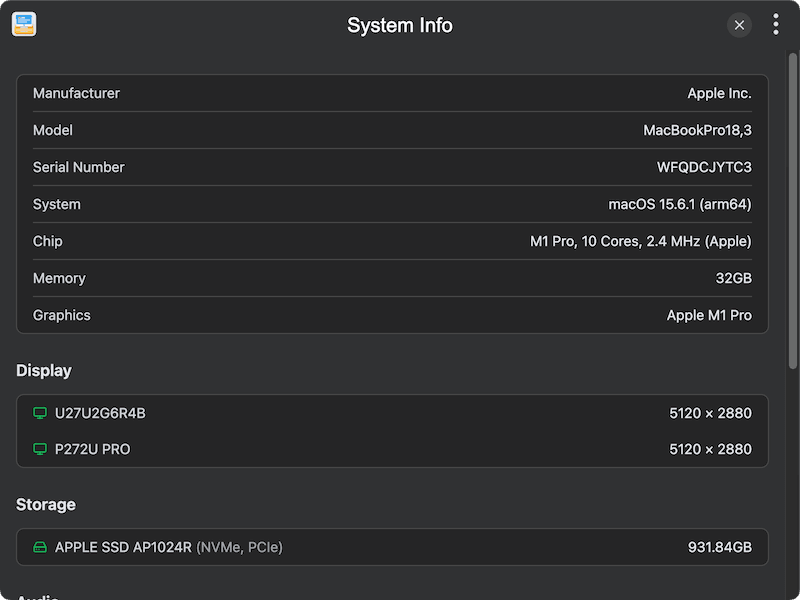Image resolution: width=800 pixels, height=600 pixels.
Task: Click the serial number WFQDCJYTC3
Action: tap(704, 167)
